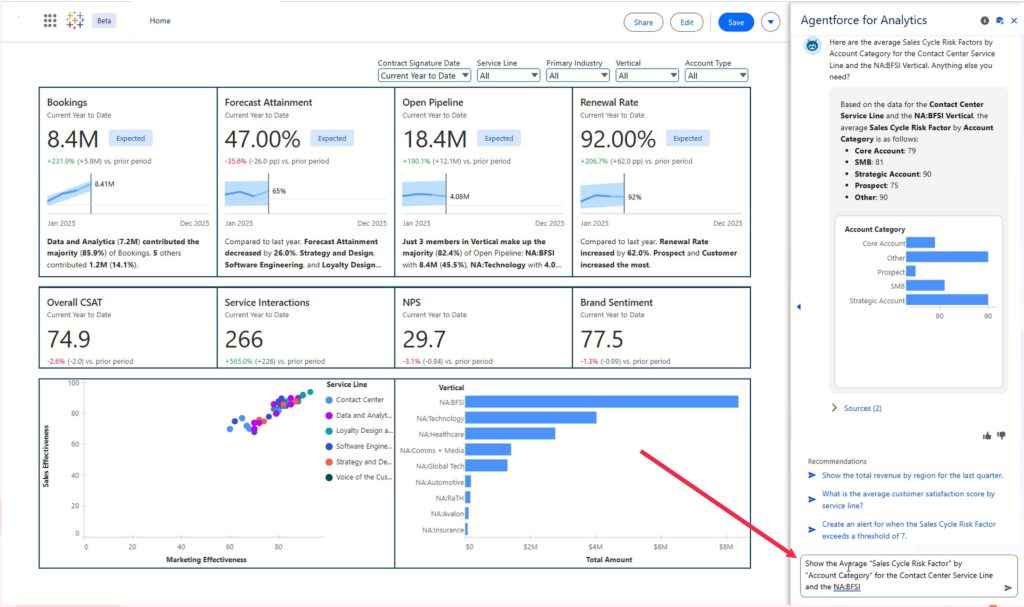Click the Open Pipeline 18.4M value

point(435,139)
